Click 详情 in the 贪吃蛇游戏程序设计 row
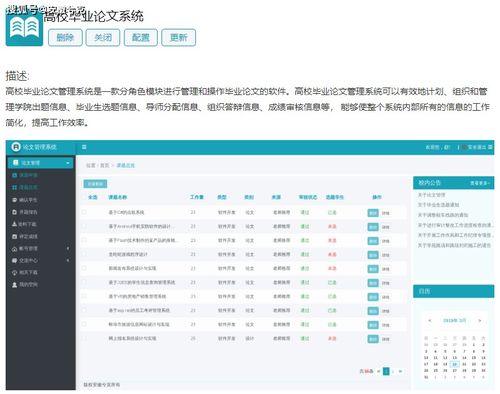Image resolution: width=500 pixels, height=394 pixels. click(386, 255)
